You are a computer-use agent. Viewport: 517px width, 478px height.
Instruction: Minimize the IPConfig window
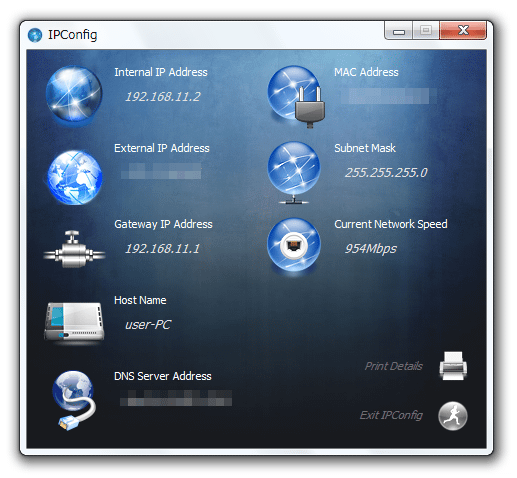pos(399,31)
